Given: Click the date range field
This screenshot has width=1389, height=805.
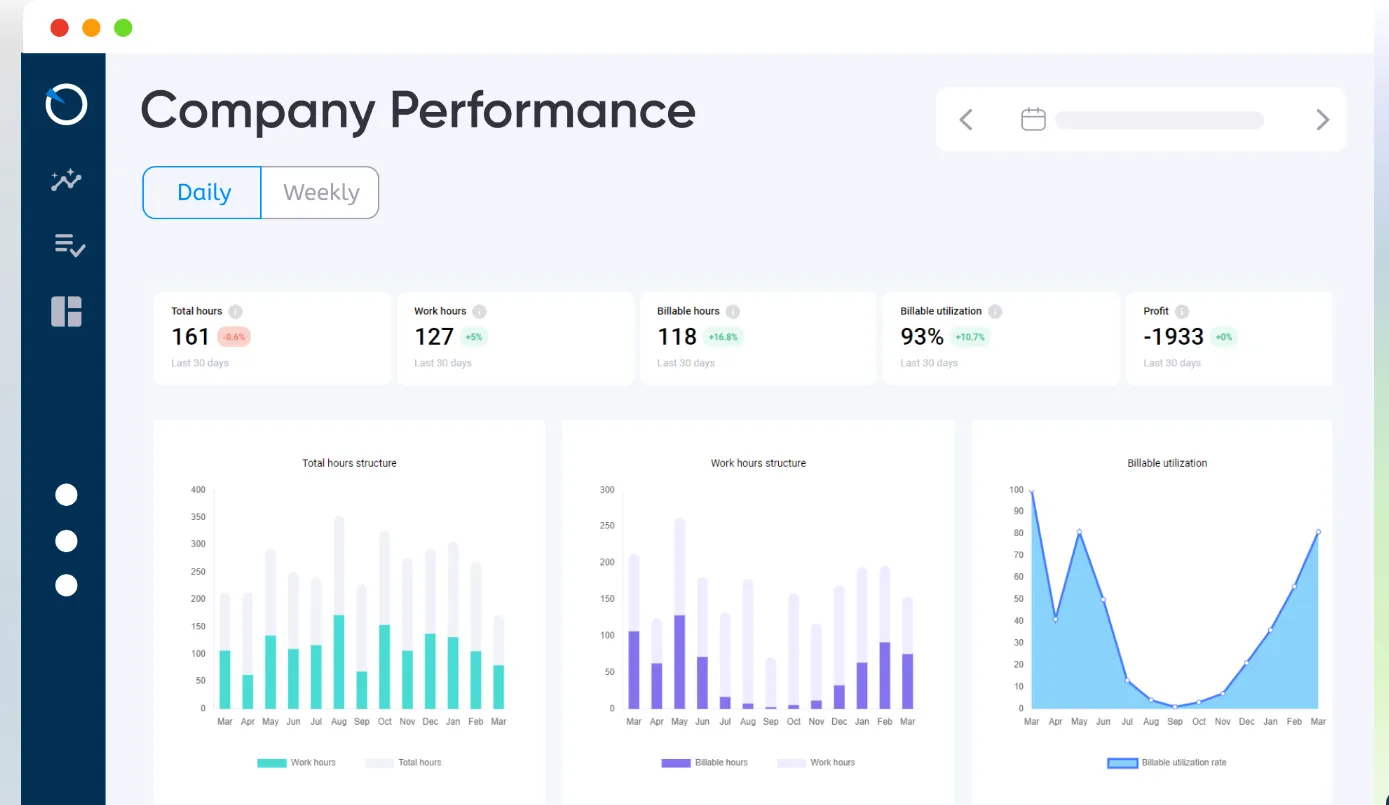Looking at the screenshot, I should tap(1158, 119).
